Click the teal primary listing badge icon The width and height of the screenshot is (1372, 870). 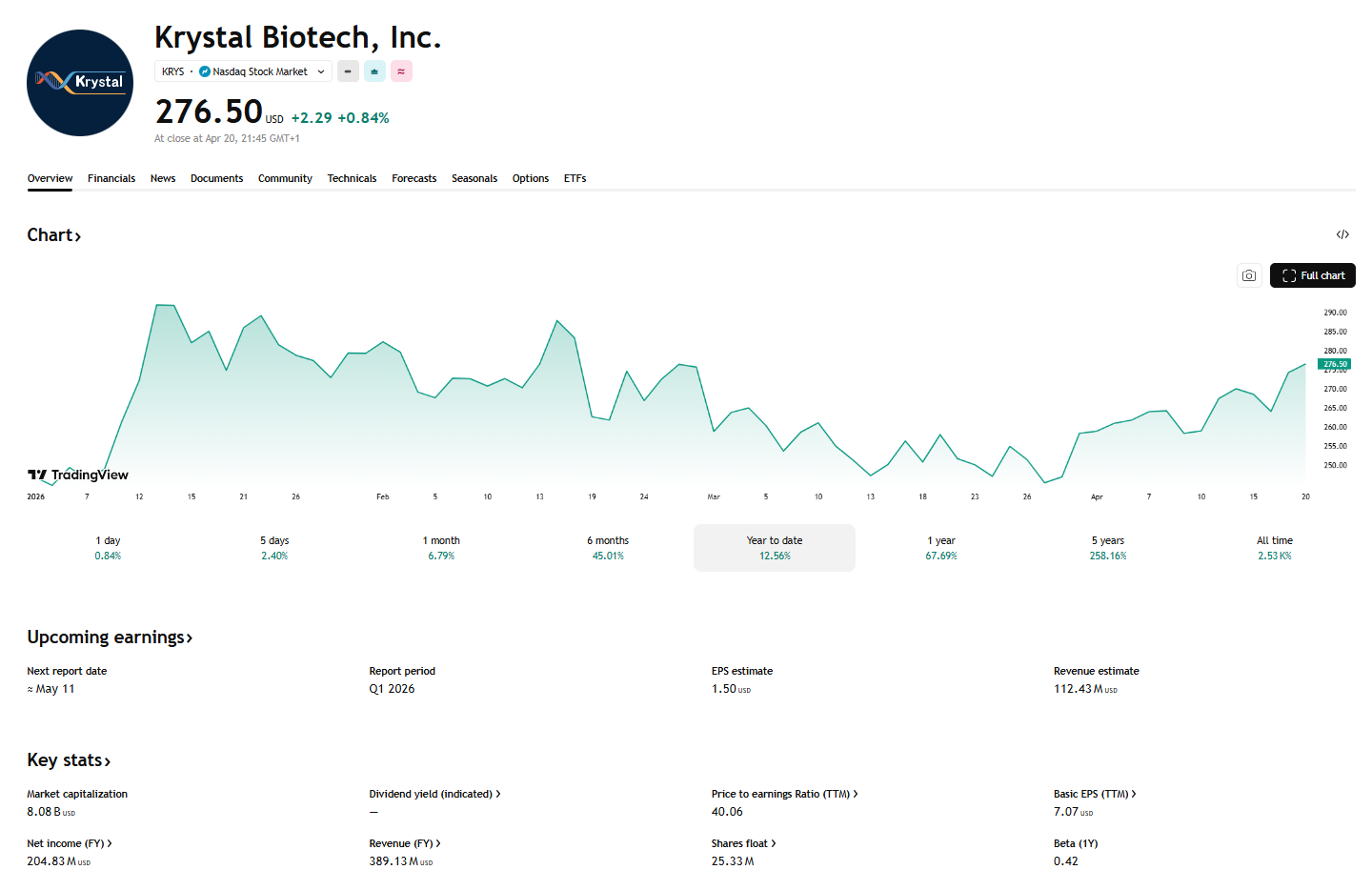tap(374, 71)
